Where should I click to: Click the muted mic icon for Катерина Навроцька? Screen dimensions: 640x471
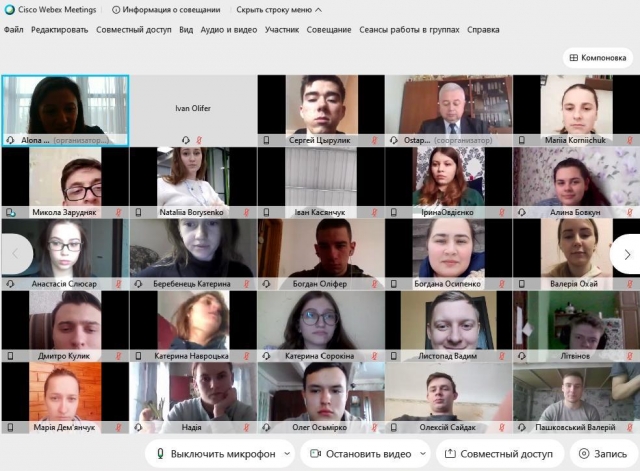246,356
